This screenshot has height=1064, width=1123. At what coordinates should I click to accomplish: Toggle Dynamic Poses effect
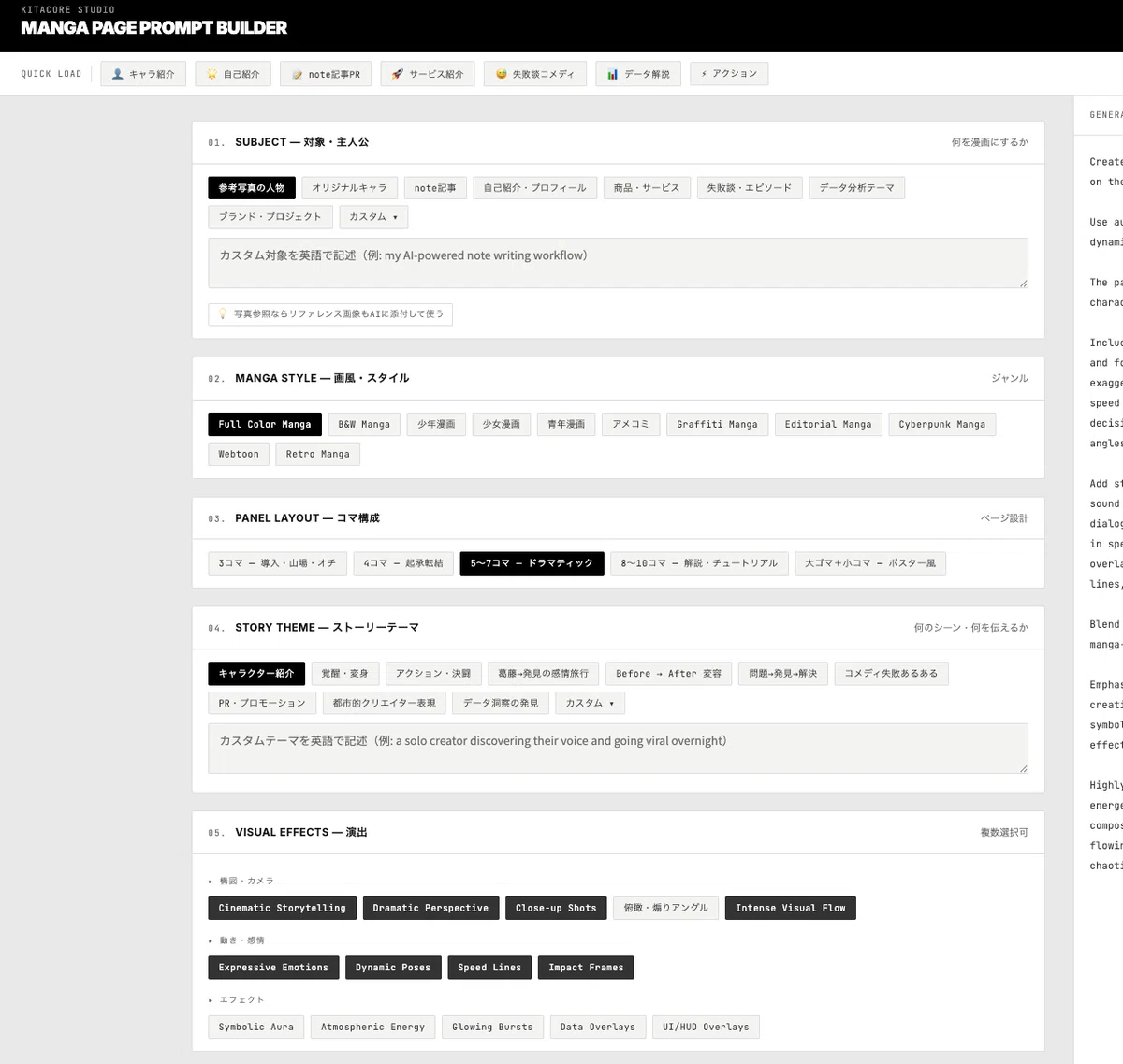click(x=393, y=968)
